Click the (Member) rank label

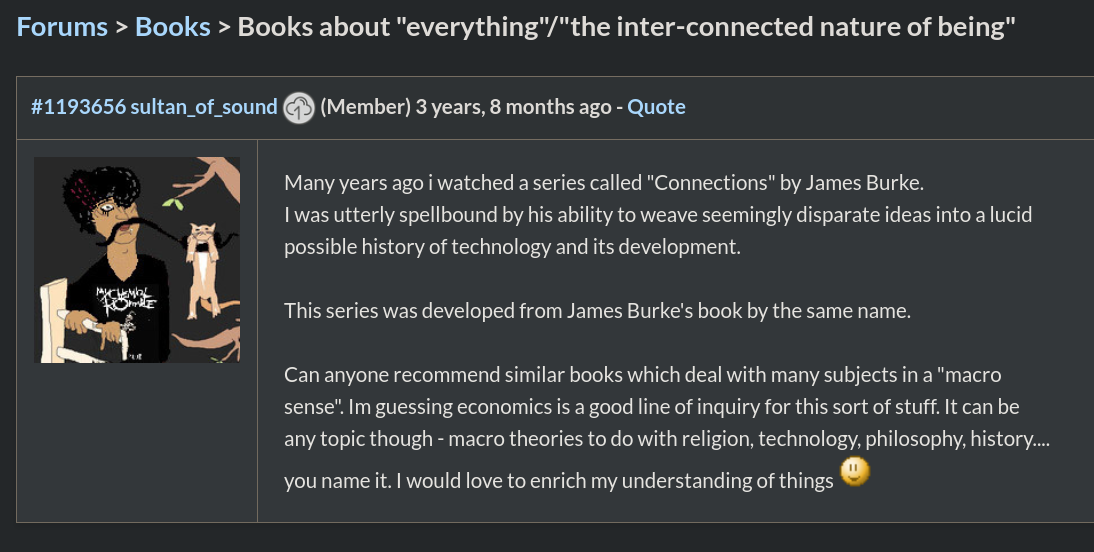click(365, 107)
